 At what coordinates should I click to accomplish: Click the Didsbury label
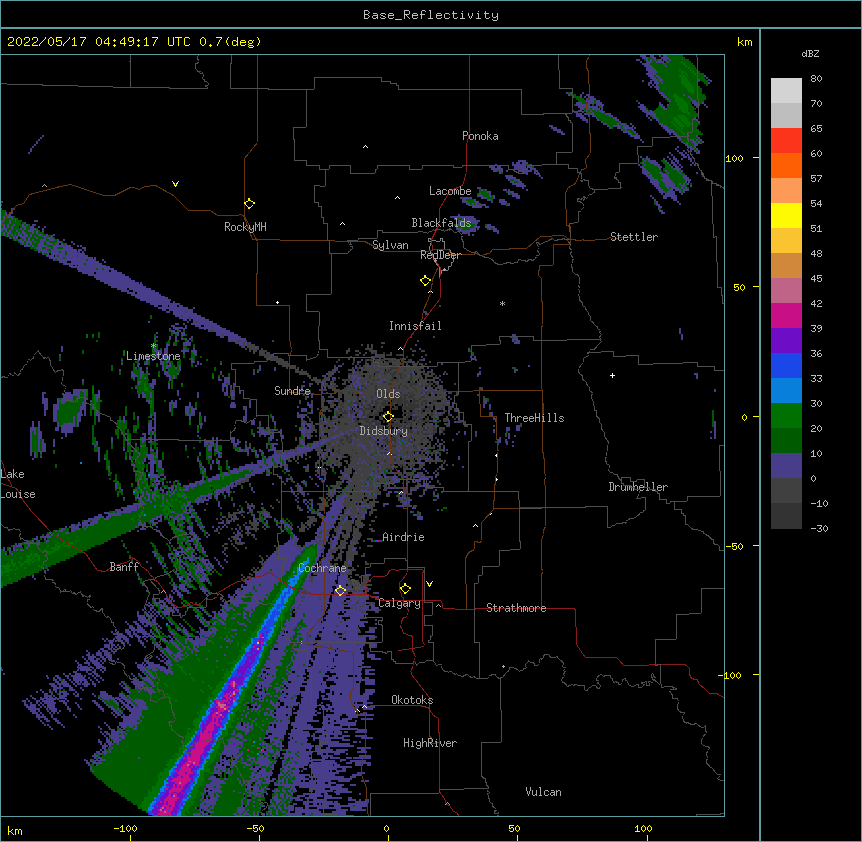(x=384, y=431)
